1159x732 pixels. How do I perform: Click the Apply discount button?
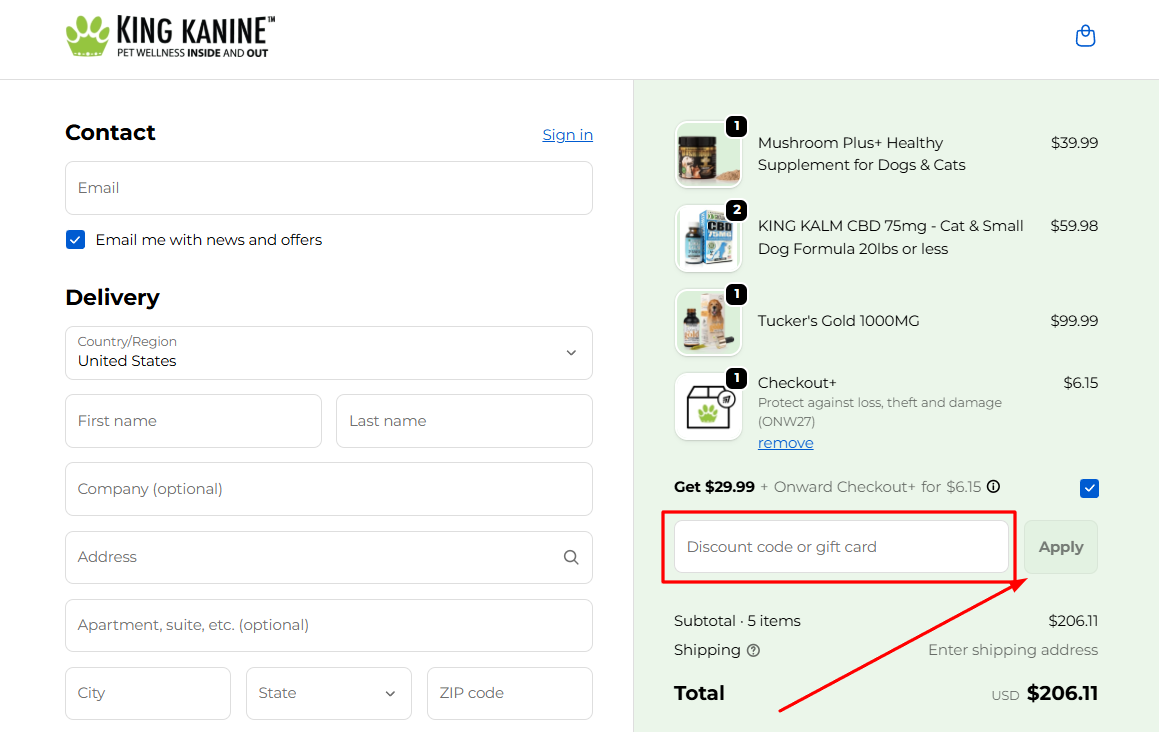(x=1061, y=547)
